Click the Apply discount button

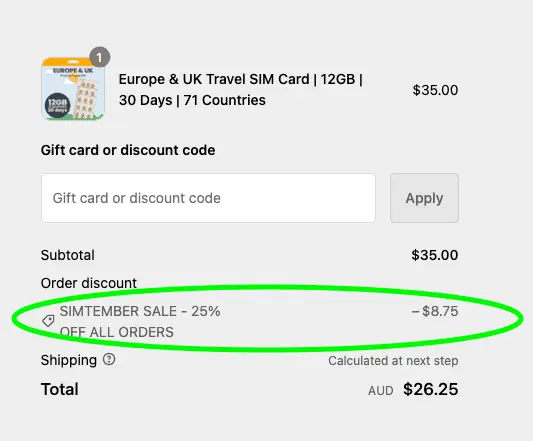click(x=424, y=198)
